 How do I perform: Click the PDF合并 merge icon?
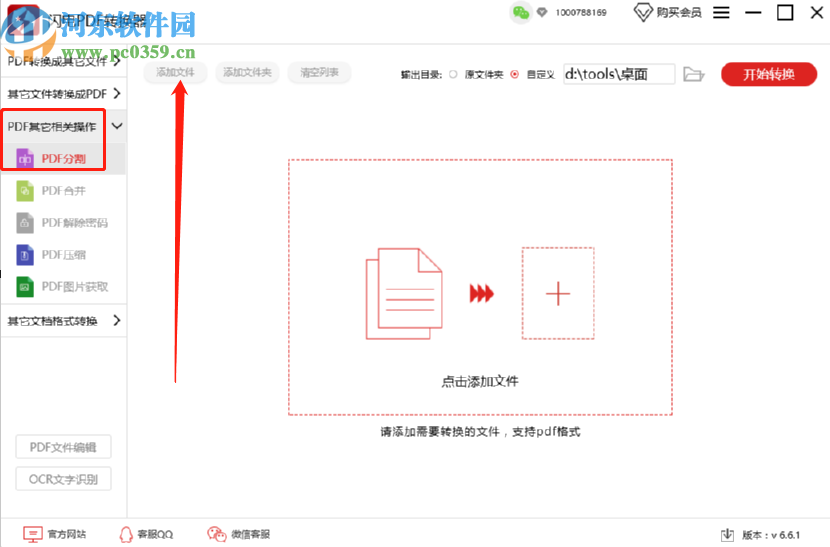(x=25, y=191)
